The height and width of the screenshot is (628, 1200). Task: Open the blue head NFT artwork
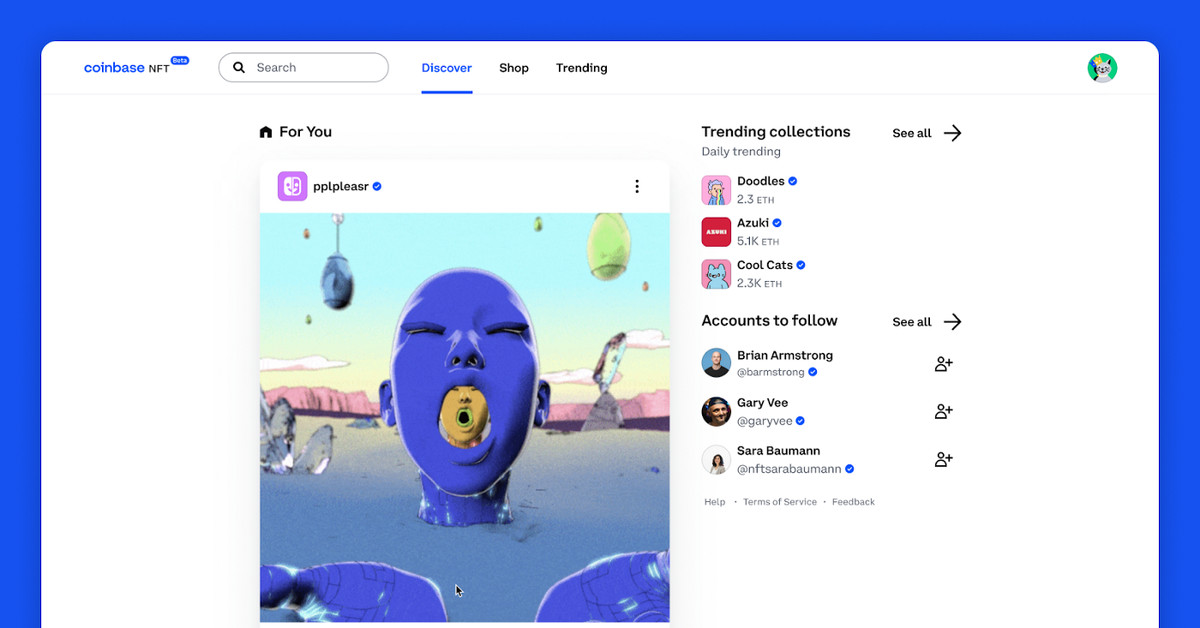click(x=464, y=416)
